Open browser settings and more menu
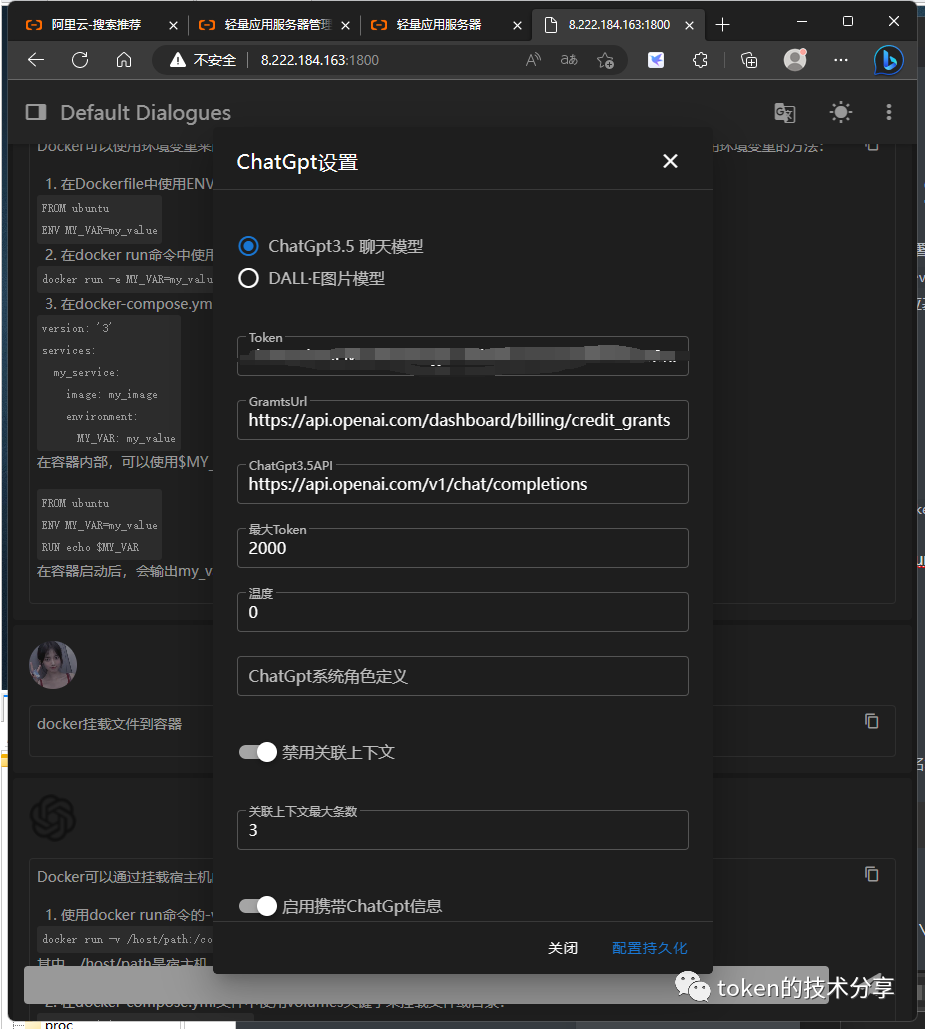 click(x=840, y=60)
